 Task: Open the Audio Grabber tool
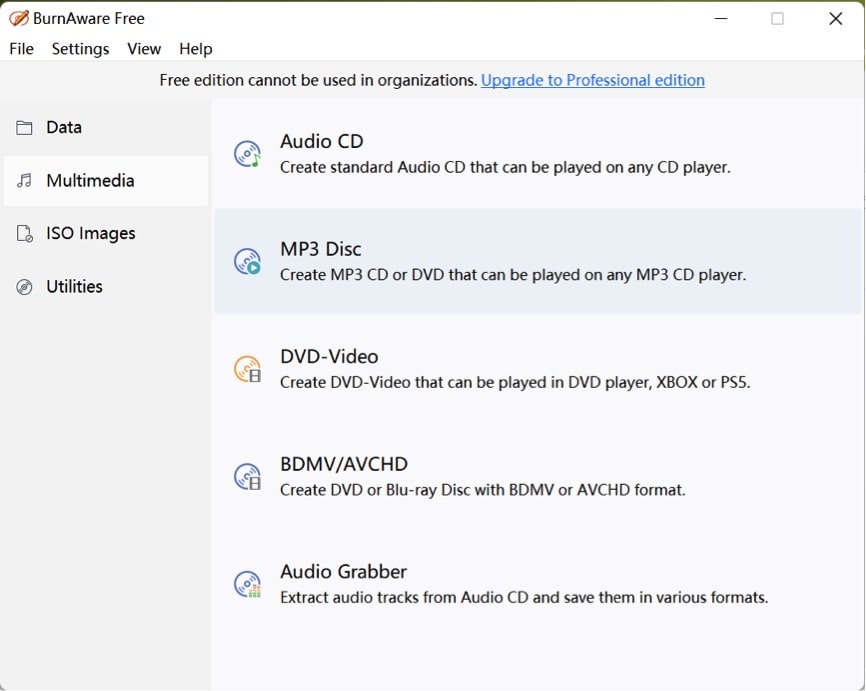tap(538, 585)
